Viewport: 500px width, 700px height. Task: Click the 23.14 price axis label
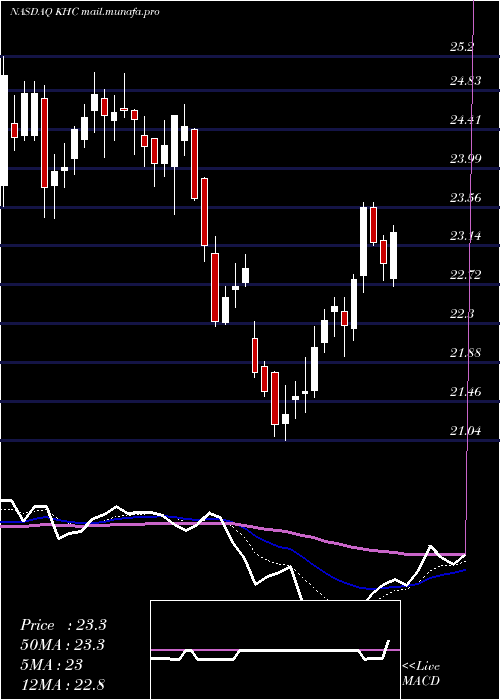coord(465,236)
